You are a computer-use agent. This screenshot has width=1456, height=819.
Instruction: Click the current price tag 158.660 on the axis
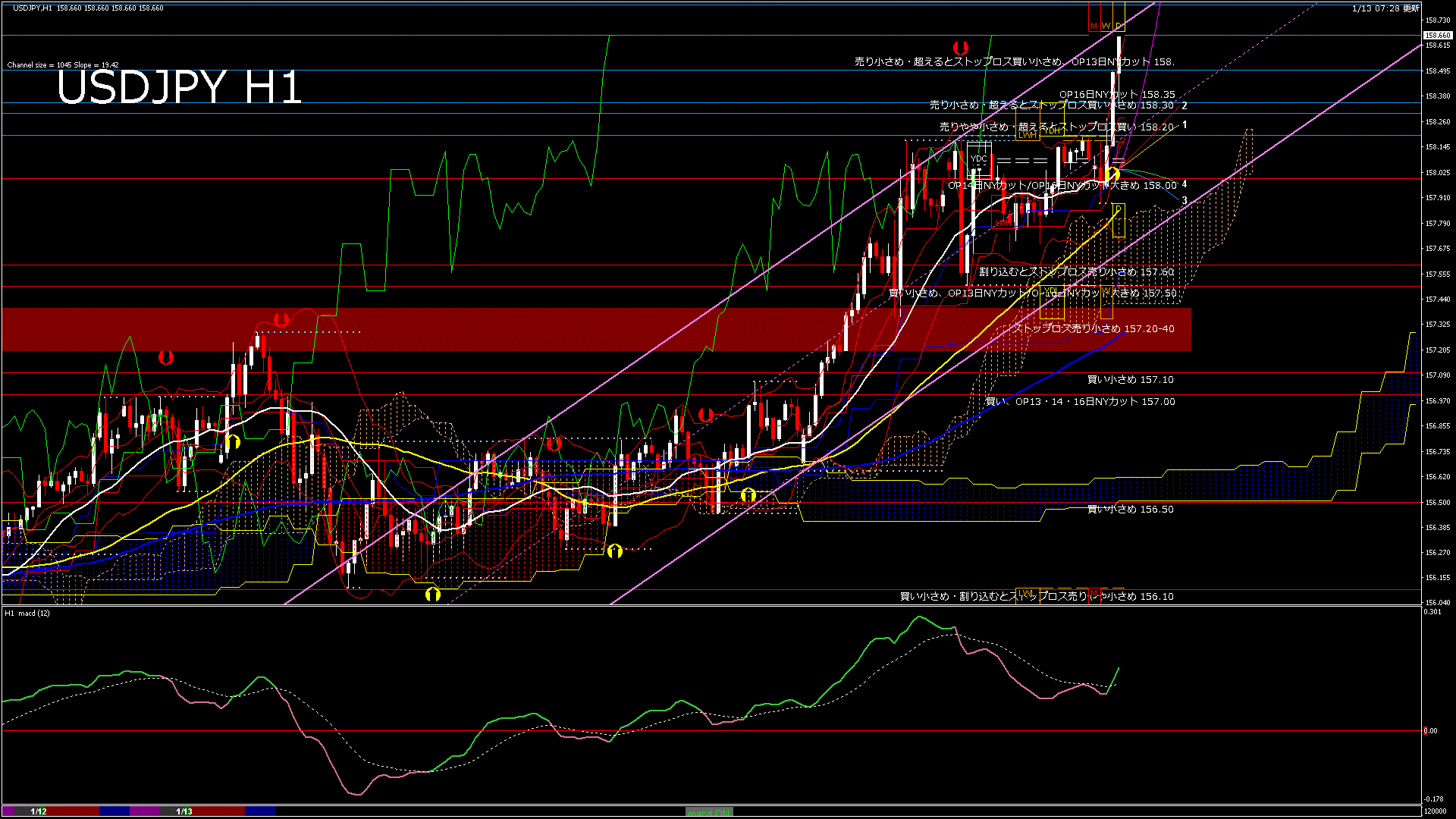click(1438, 35)
